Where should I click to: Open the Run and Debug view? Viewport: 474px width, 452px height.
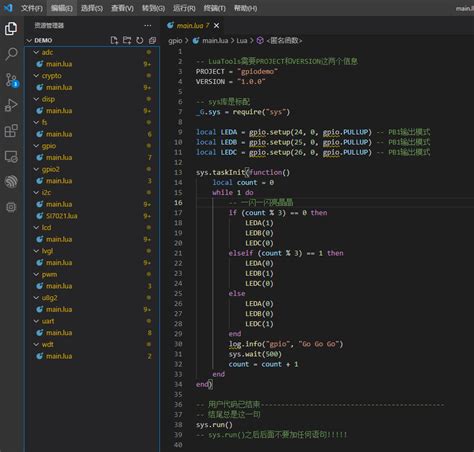click(x=11, y=105)
